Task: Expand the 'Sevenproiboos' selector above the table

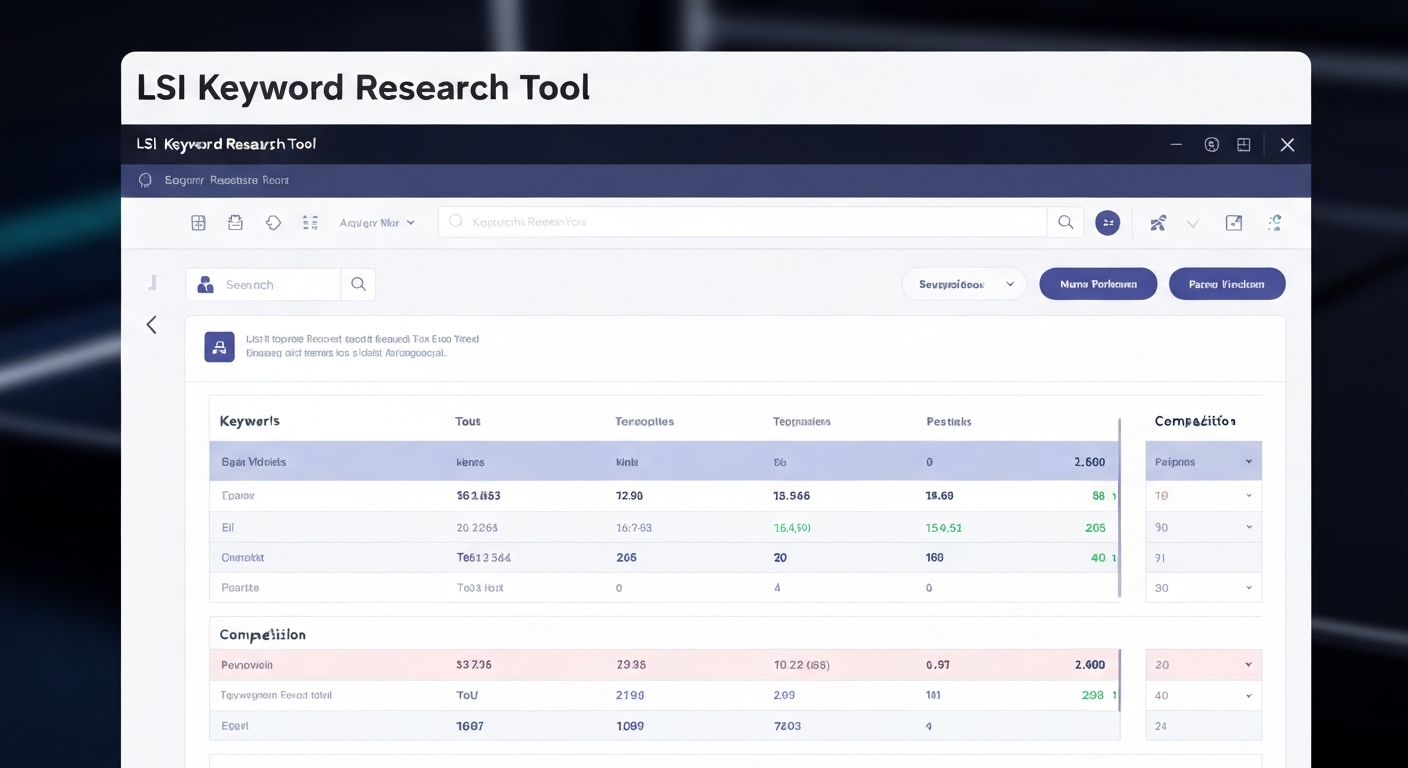Action: [963, 283]
